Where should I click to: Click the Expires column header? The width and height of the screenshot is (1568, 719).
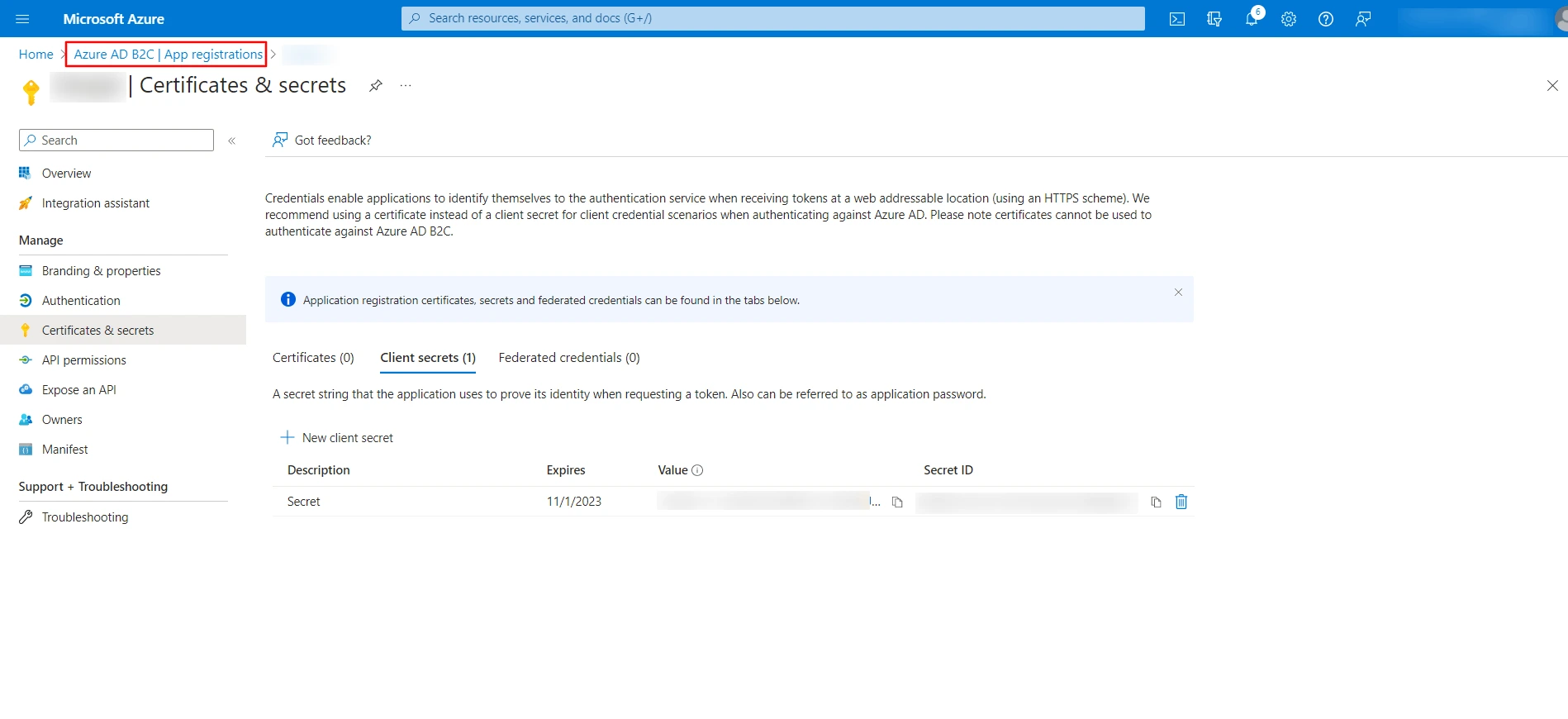pos(566,470)
